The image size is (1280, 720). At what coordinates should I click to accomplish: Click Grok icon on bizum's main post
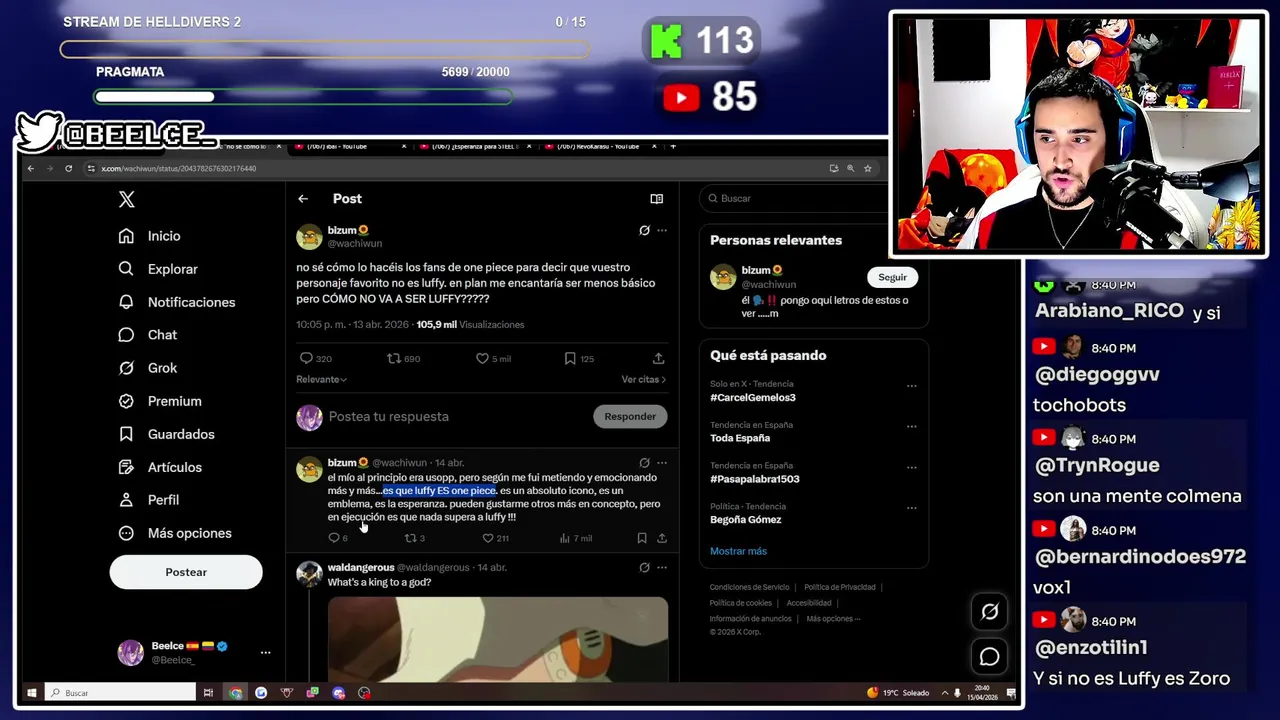644,230
